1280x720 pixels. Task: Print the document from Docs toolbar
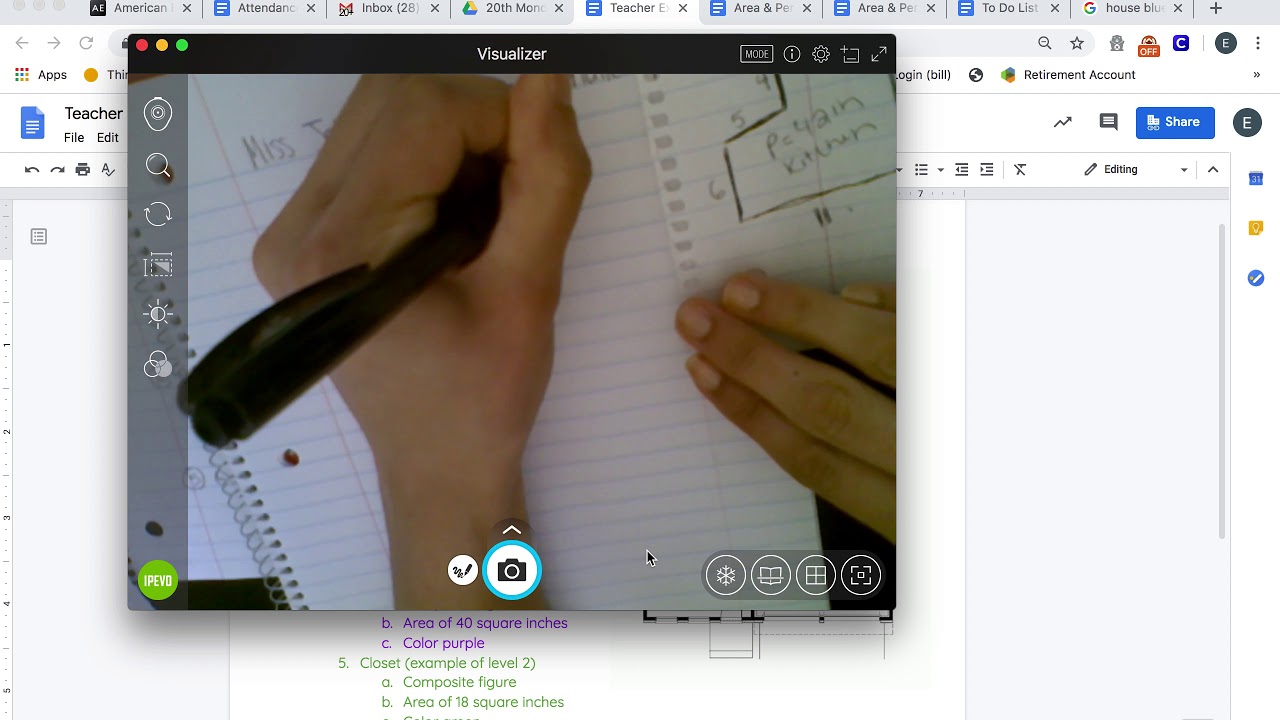click(x=83, y=170)
